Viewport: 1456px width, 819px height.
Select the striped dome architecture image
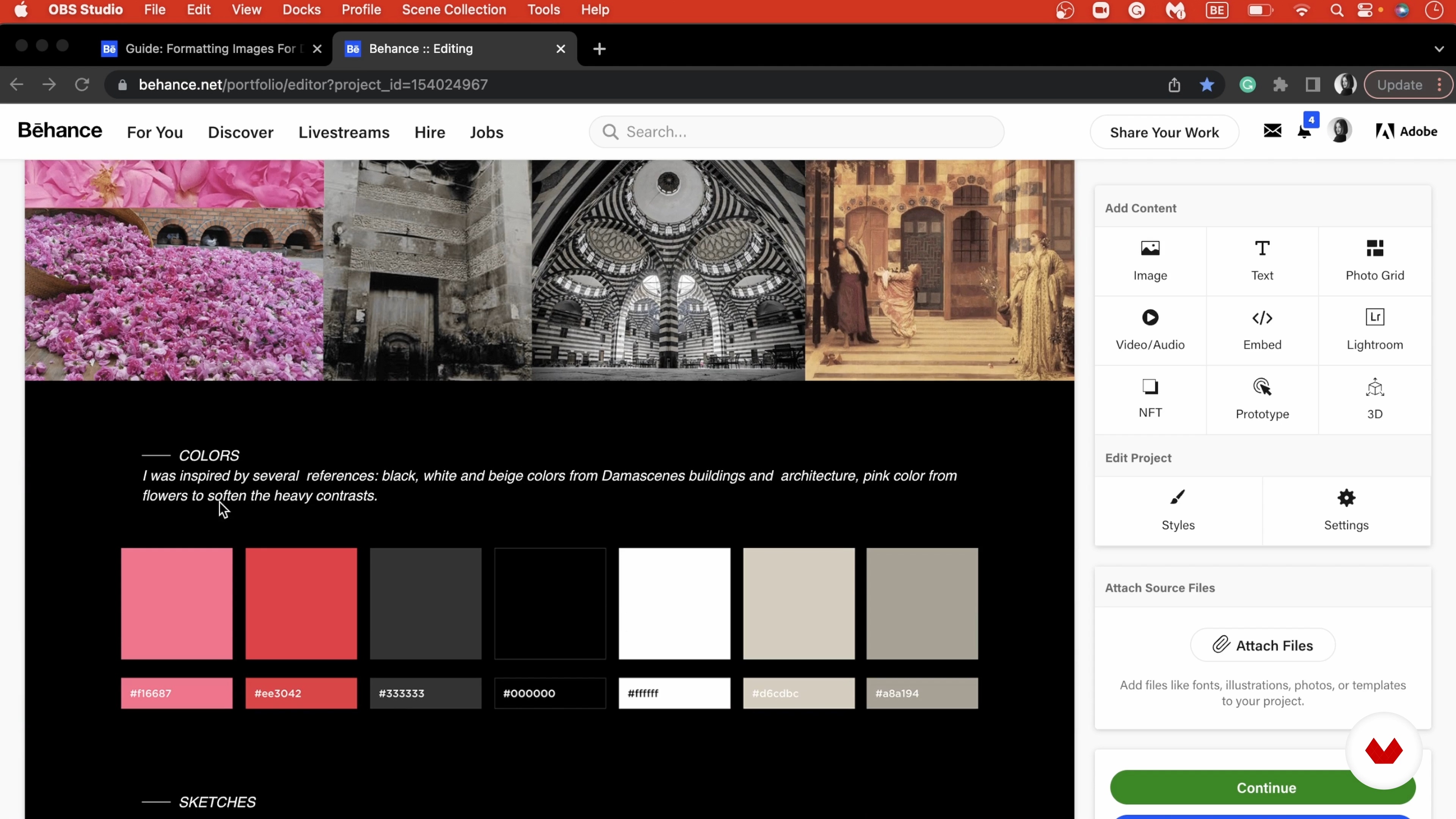pos(668,270)
